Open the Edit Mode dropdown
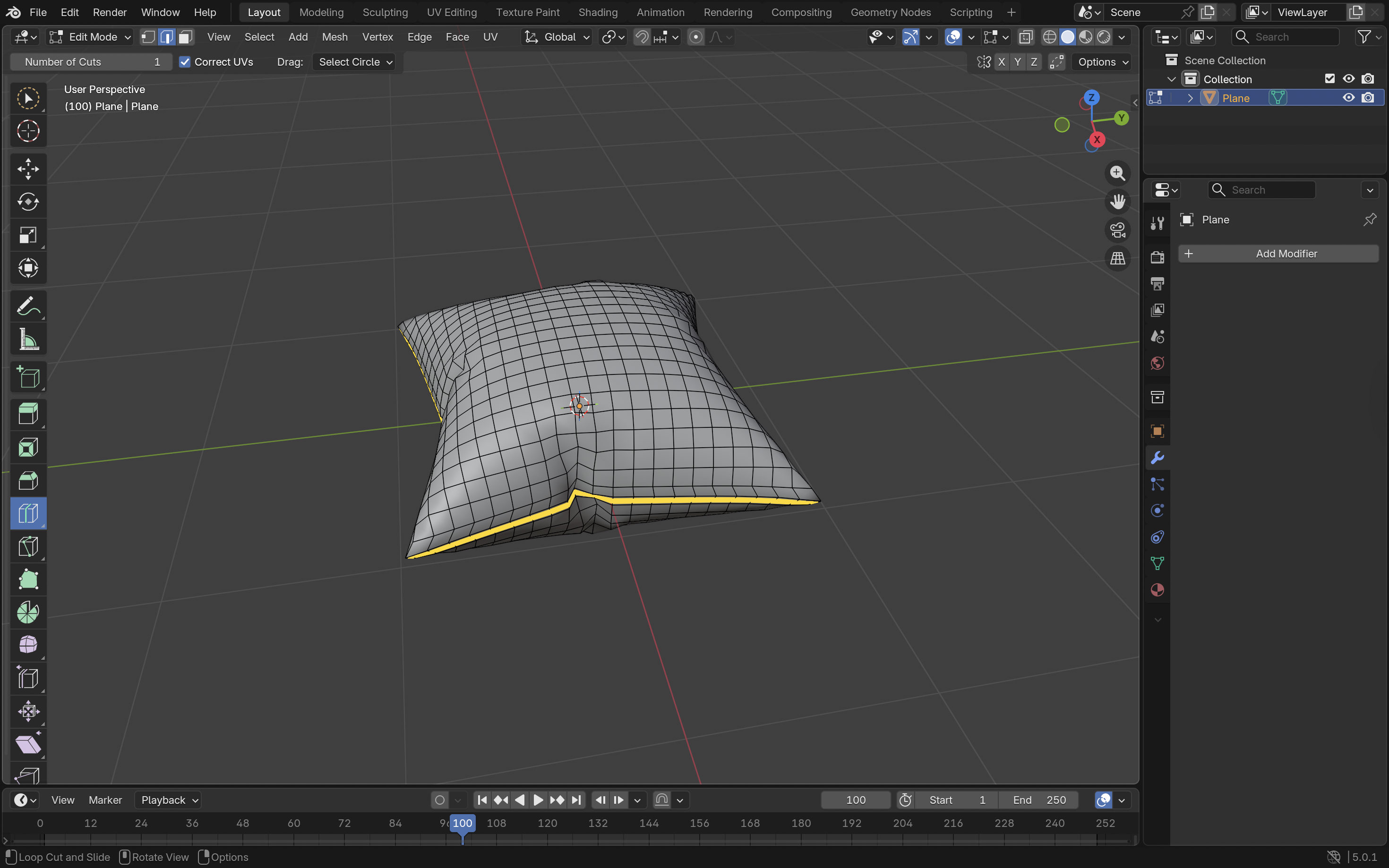 (x=91, y=37)
